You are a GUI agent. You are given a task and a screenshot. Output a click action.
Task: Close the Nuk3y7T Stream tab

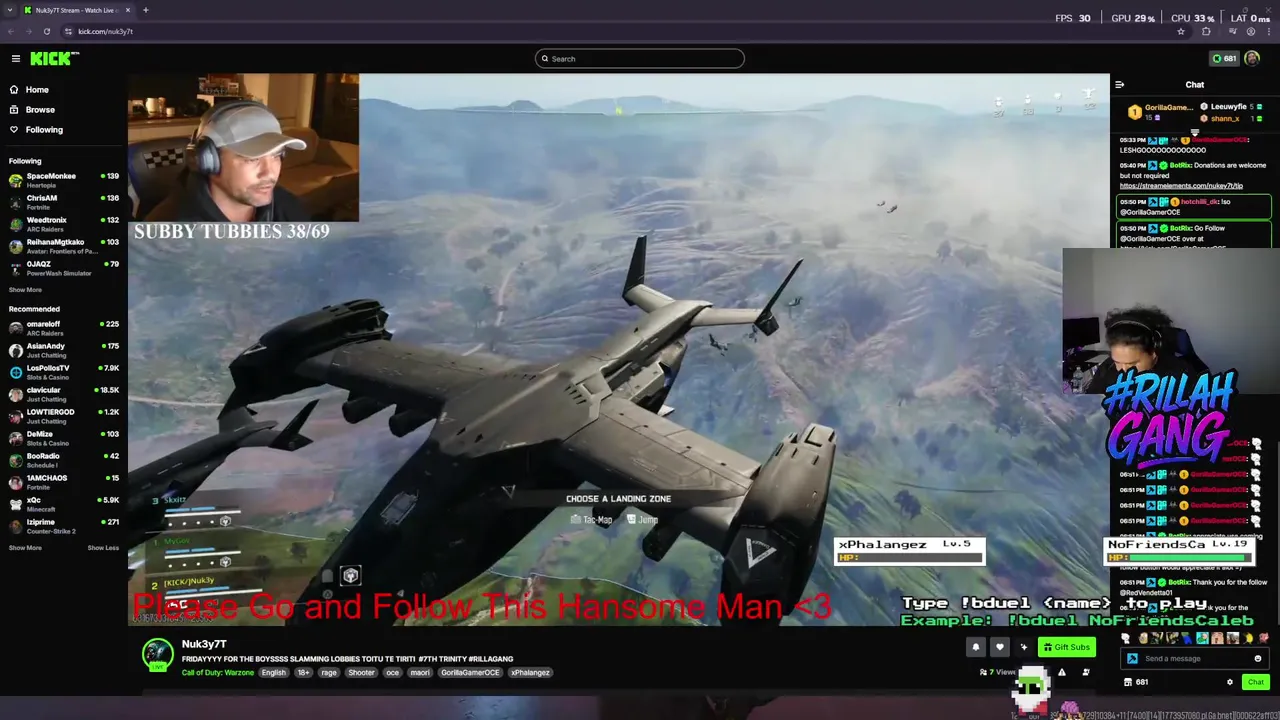point(127,10)
